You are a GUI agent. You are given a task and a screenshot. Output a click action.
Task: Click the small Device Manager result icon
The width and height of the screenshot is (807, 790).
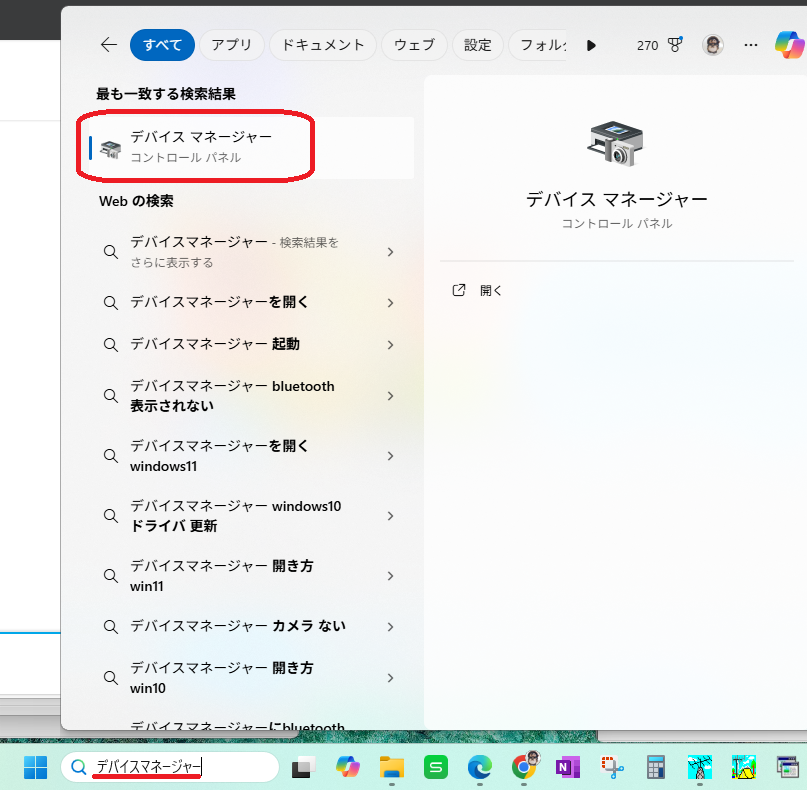pos(110,149)
